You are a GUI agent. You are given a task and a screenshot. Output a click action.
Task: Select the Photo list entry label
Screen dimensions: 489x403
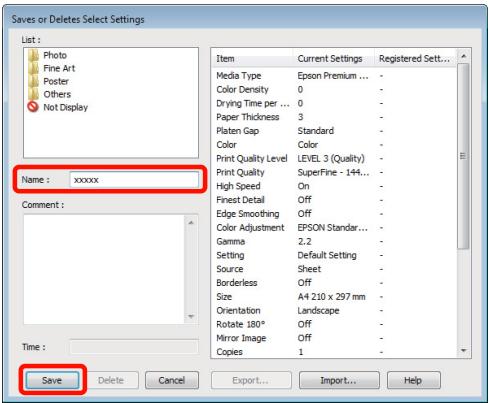coord(55,55)
